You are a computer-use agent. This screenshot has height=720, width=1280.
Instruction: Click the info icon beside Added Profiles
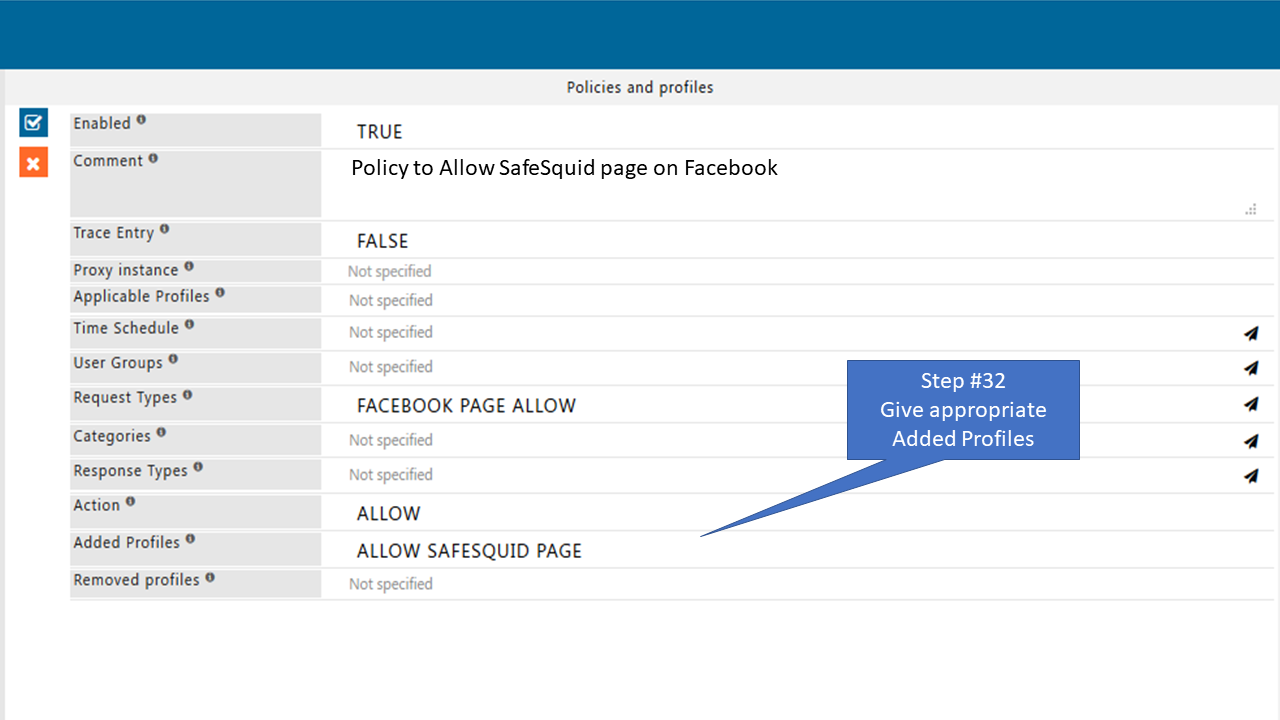(190, 540)
